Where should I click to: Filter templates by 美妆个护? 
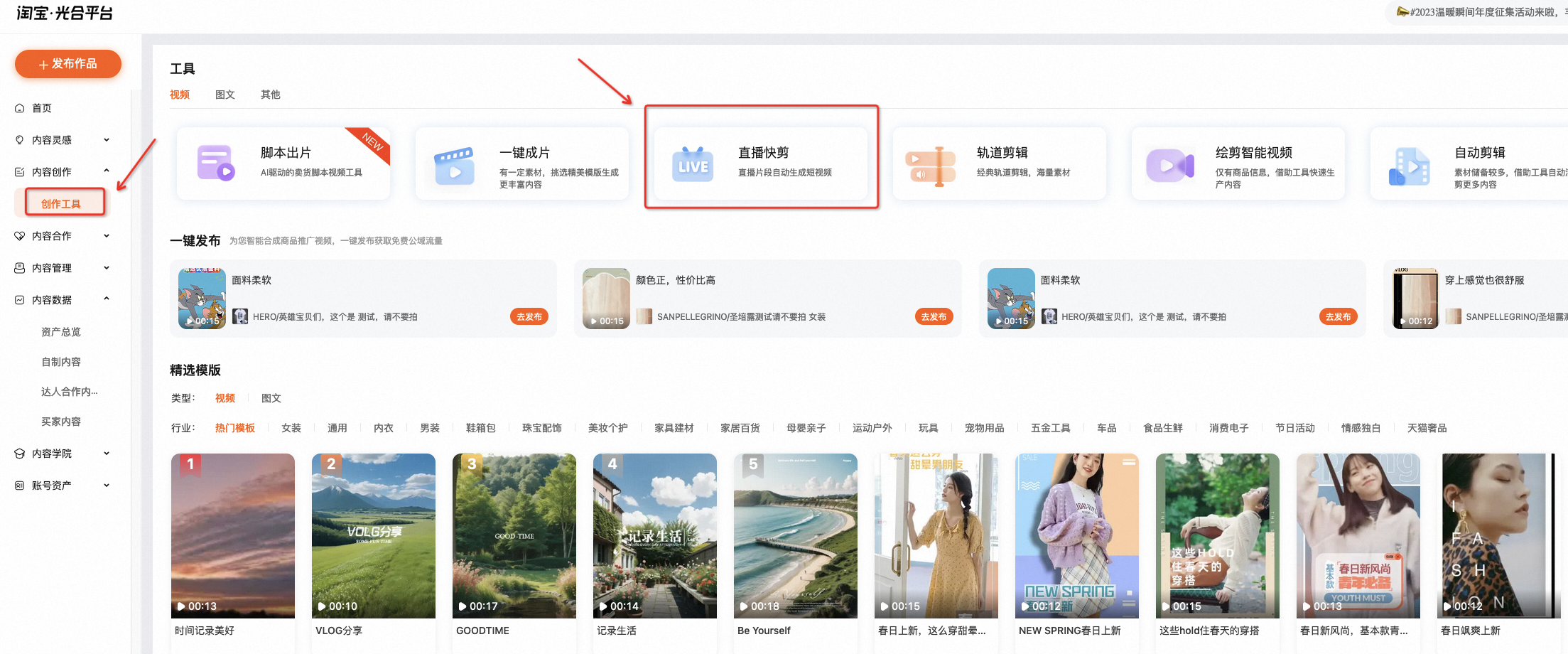click(608, 428)
